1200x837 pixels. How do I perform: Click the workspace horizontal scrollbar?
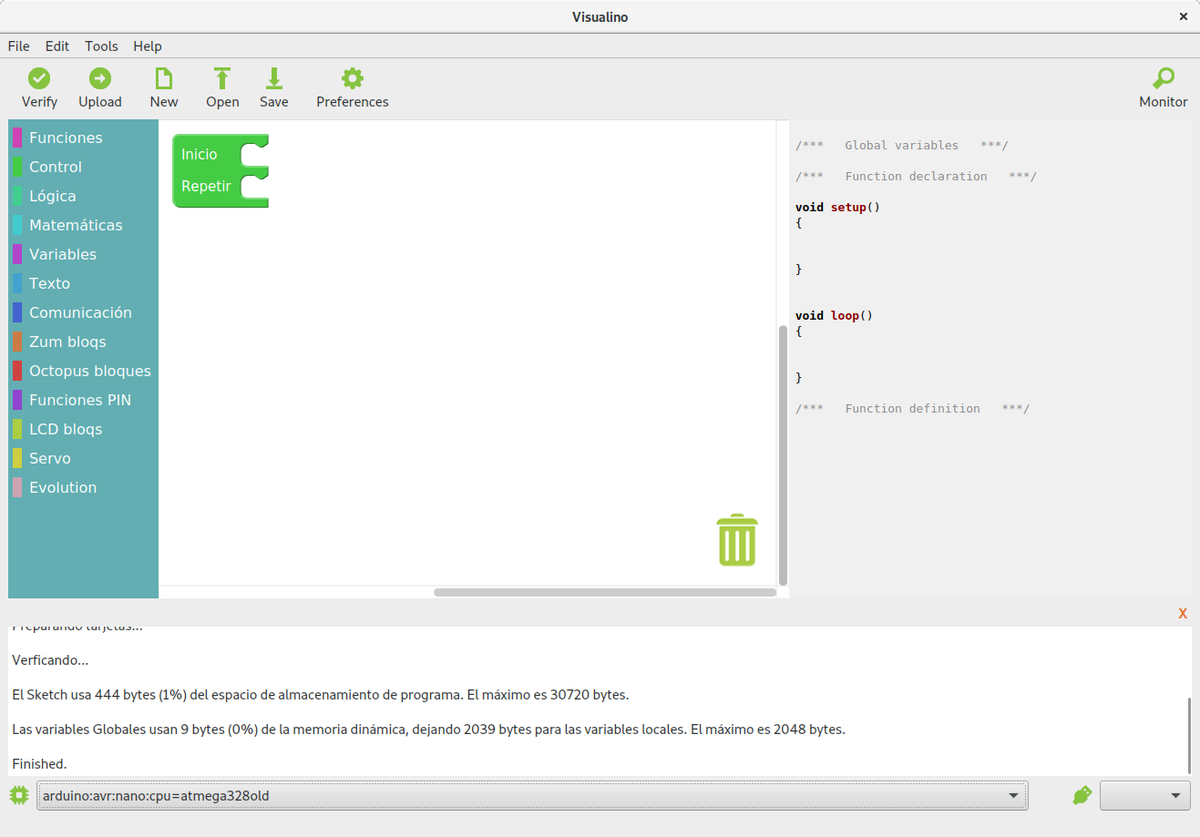click(x=605, y=592)
